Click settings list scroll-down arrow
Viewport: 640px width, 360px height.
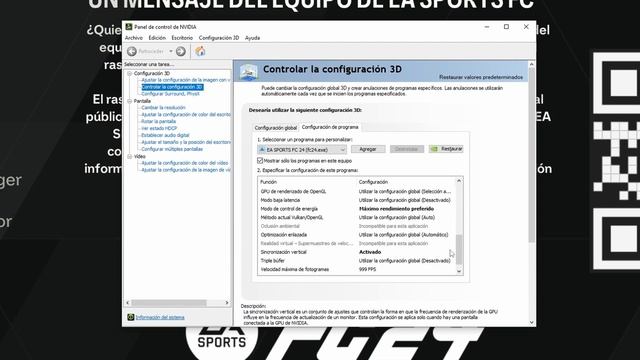(459, 271)
